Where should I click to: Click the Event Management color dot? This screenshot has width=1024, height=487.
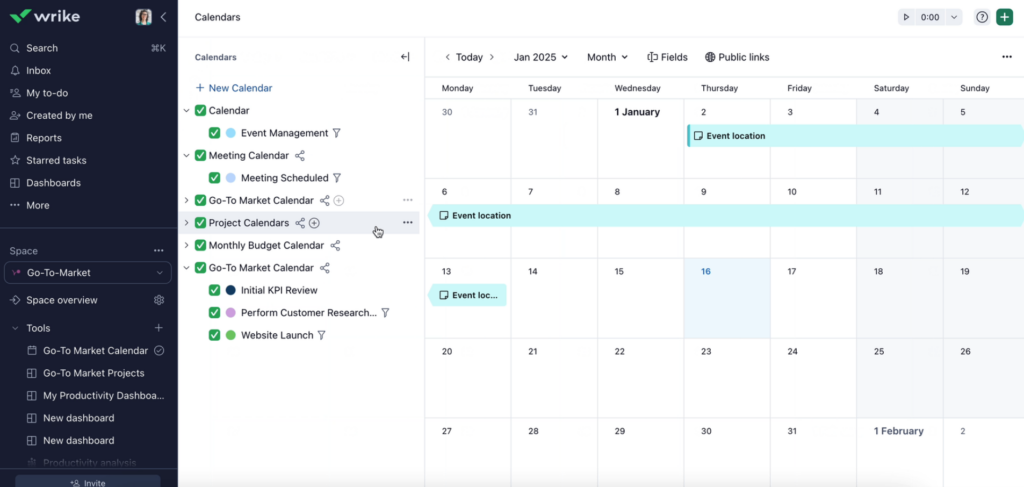231,133
